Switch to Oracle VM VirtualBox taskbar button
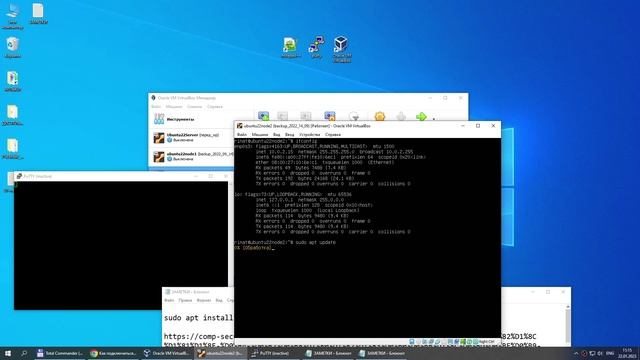640x360 pixels. click(x=167, y=353)
